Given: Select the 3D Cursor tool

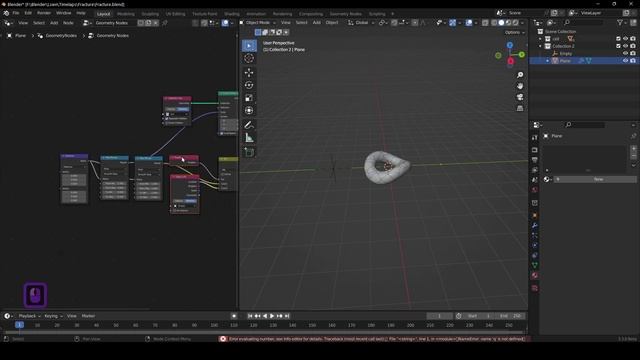Looking at the screenshot, I should pos(249,58).
